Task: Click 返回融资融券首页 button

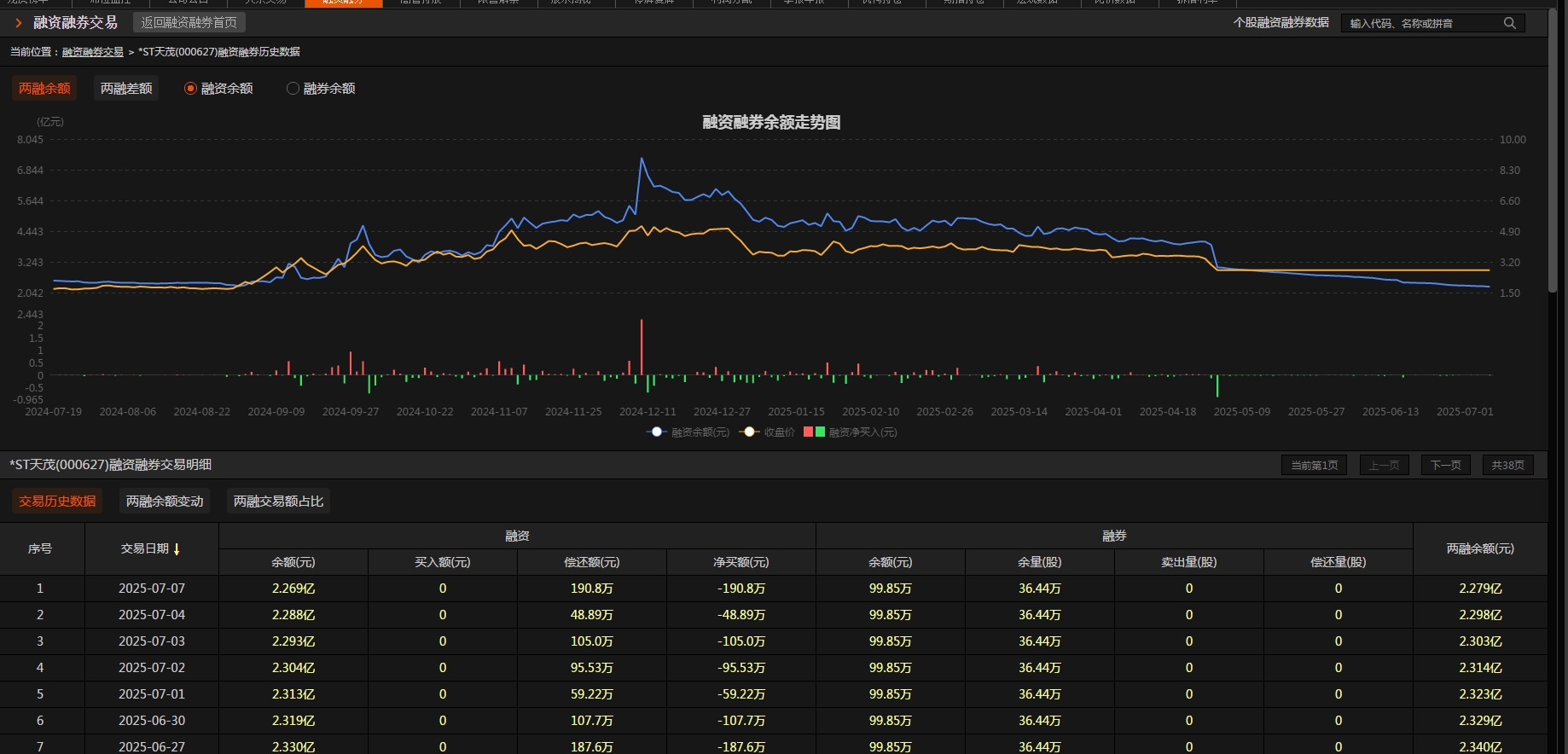Action: click(x=189, y=23)
